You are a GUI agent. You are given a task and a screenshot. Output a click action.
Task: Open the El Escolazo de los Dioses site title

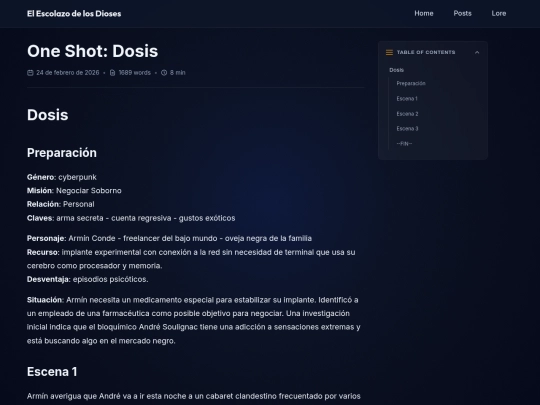click(74, 13)
